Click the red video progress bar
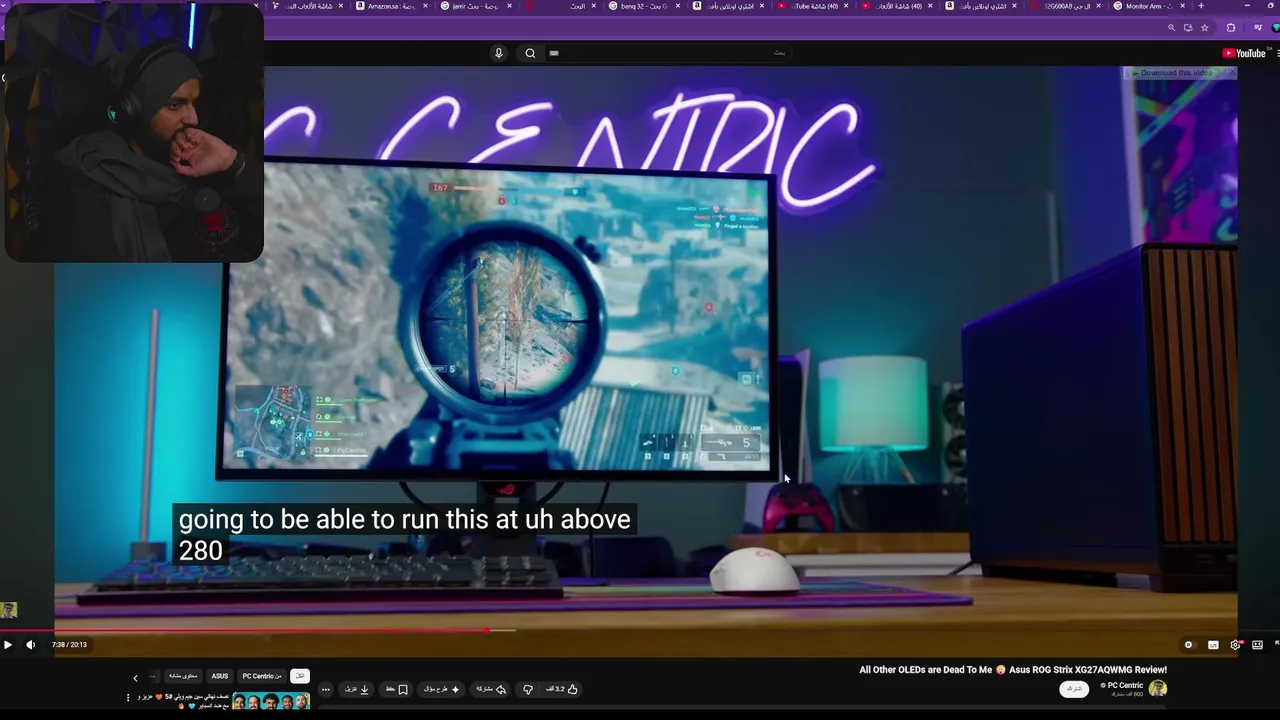The height and width of the screenshot is (720, 1280). tap(244, 631)
